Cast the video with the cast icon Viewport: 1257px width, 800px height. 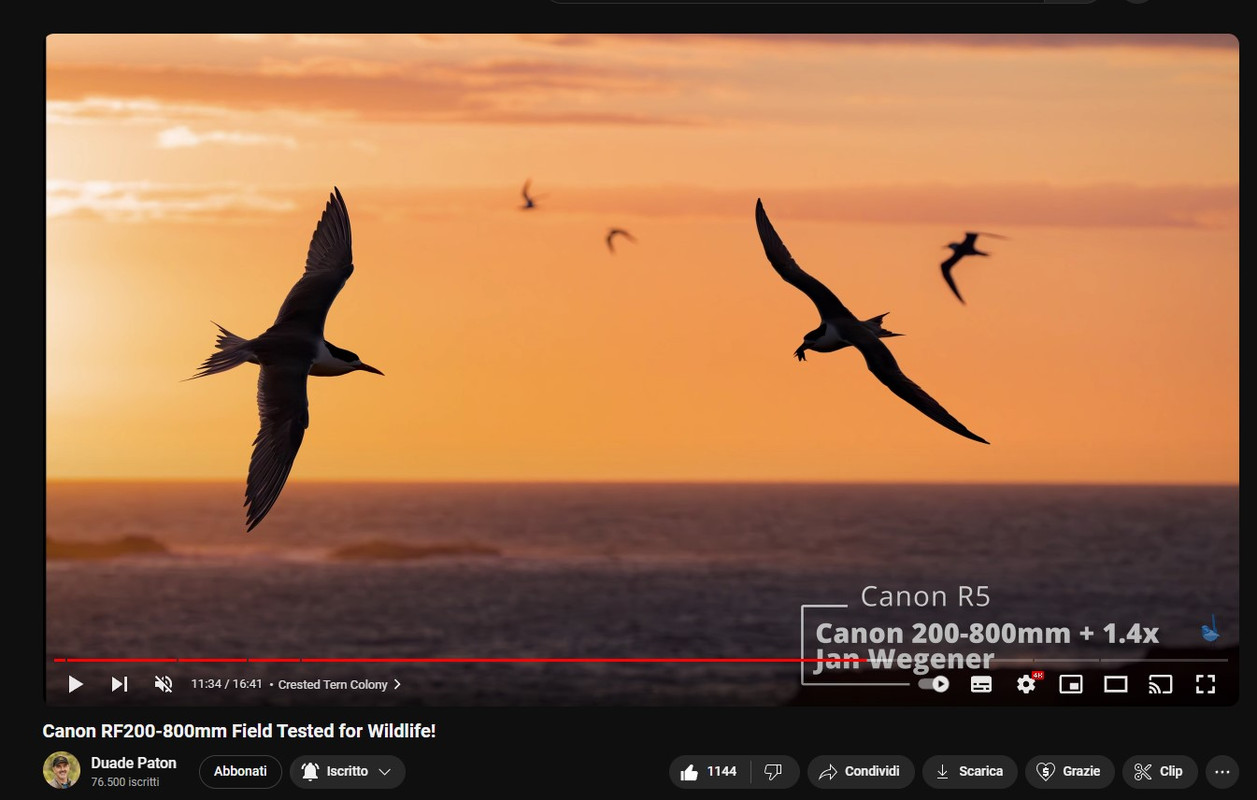(x=1160, y=684)
